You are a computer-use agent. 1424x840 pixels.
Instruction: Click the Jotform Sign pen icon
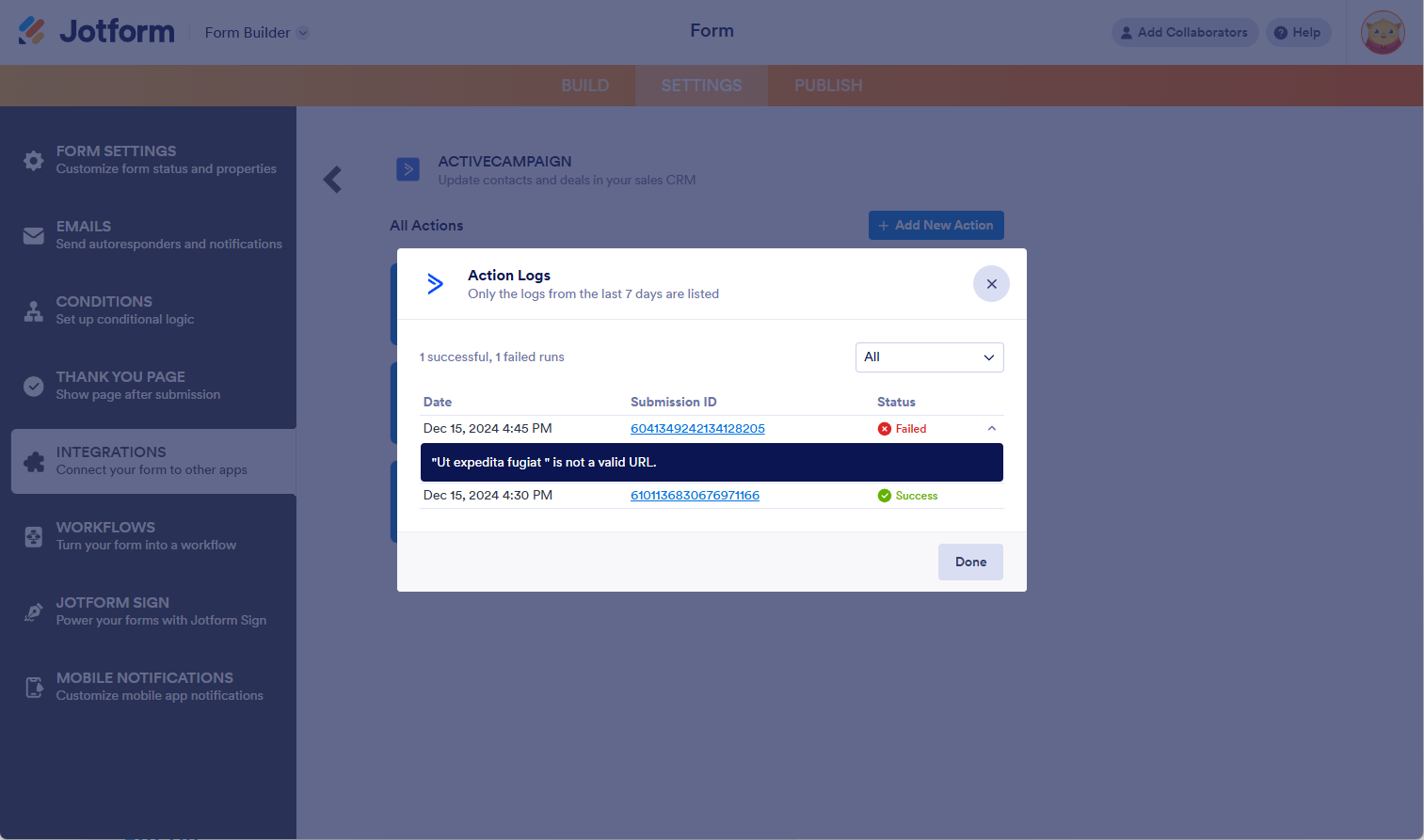click(34, 612)
